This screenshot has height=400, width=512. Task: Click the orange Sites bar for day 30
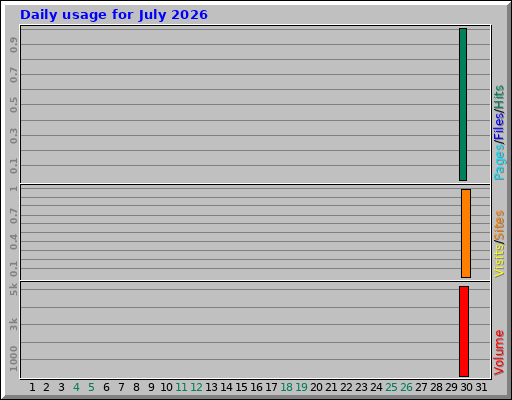pos(466,233)
